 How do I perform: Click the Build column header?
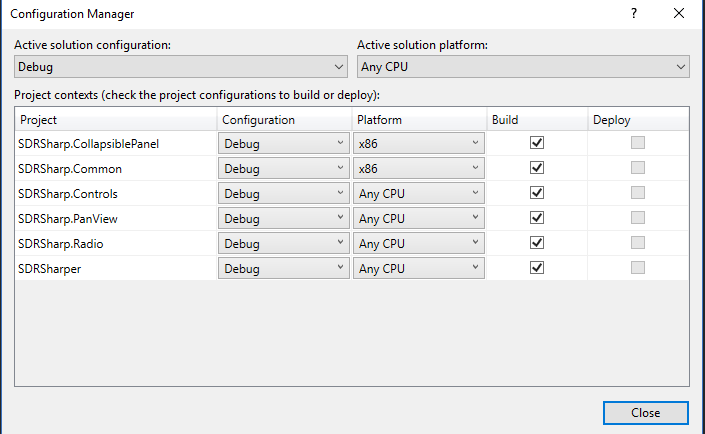tap(536, 119)
